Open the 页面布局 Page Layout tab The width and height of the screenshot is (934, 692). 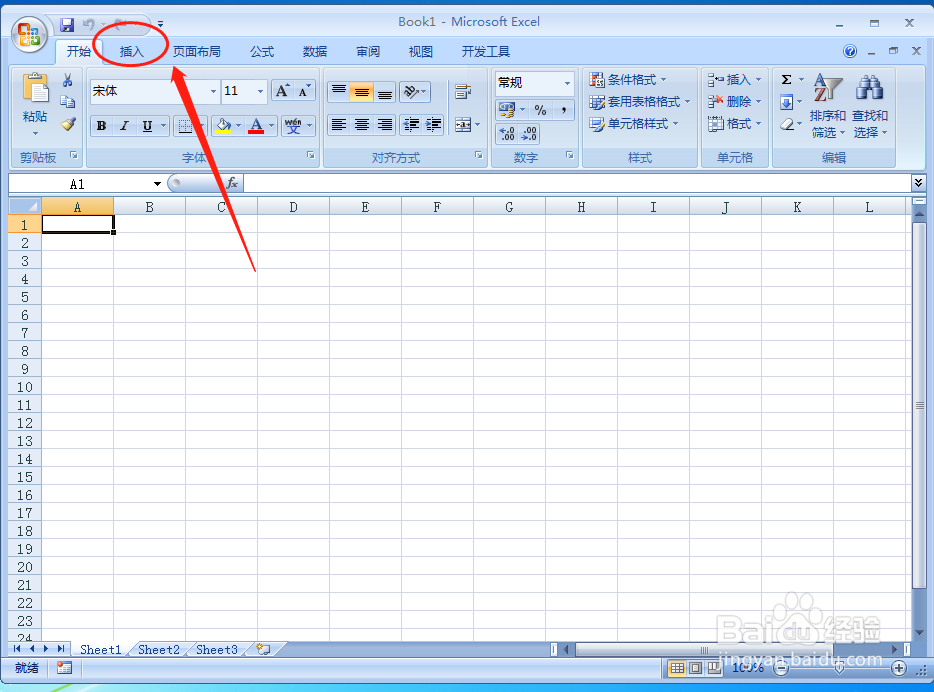(197, 52)
